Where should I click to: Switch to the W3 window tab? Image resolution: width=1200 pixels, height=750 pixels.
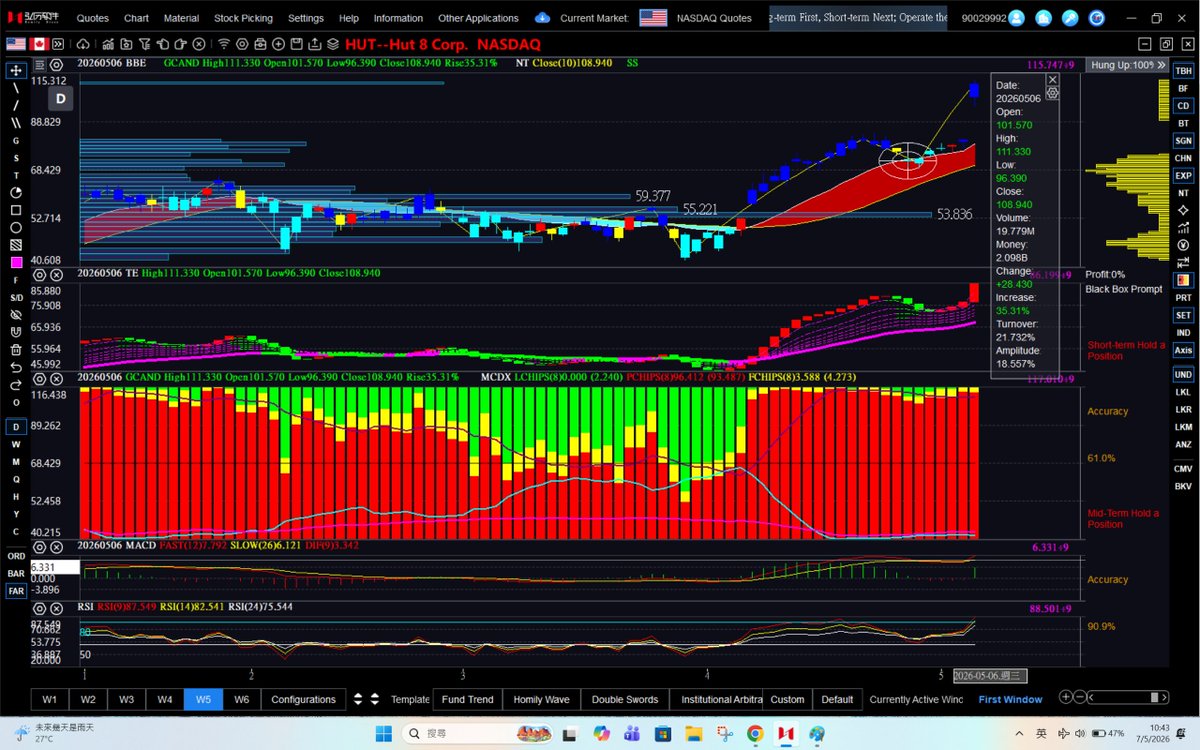126,699
